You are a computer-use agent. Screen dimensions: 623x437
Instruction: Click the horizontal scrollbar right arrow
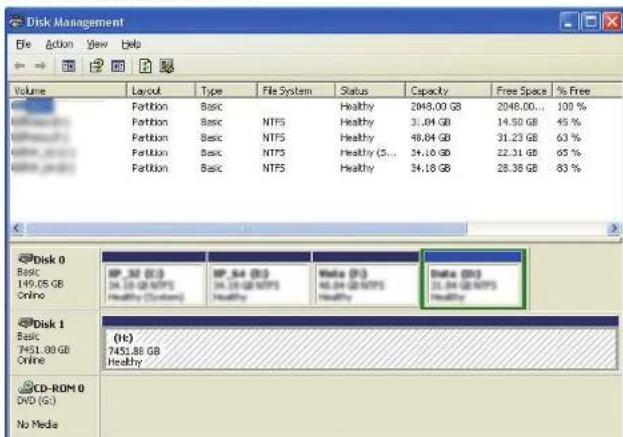613,228
